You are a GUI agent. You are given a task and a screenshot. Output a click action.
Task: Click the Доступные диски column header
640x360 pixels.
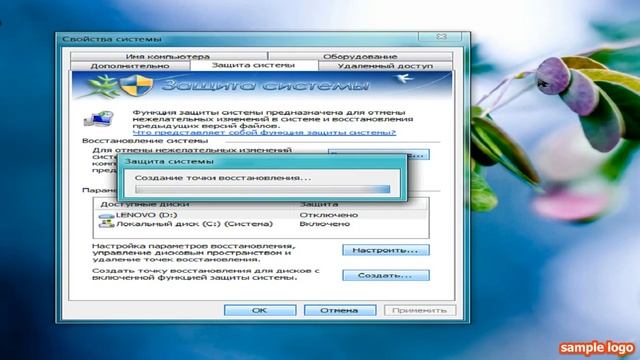[x=144, y=204]
